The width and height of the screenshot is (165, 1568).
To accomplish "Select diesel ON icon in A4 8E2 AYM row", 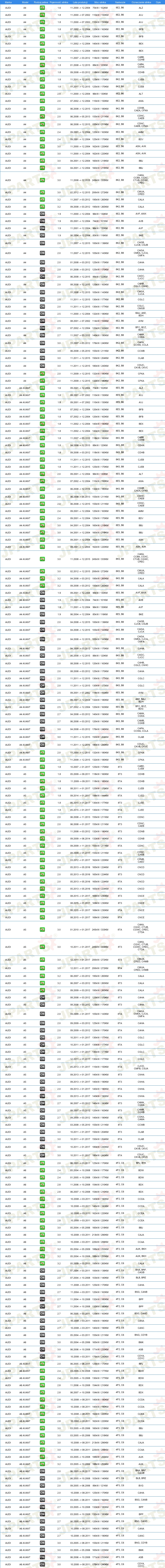I will 42,321.
